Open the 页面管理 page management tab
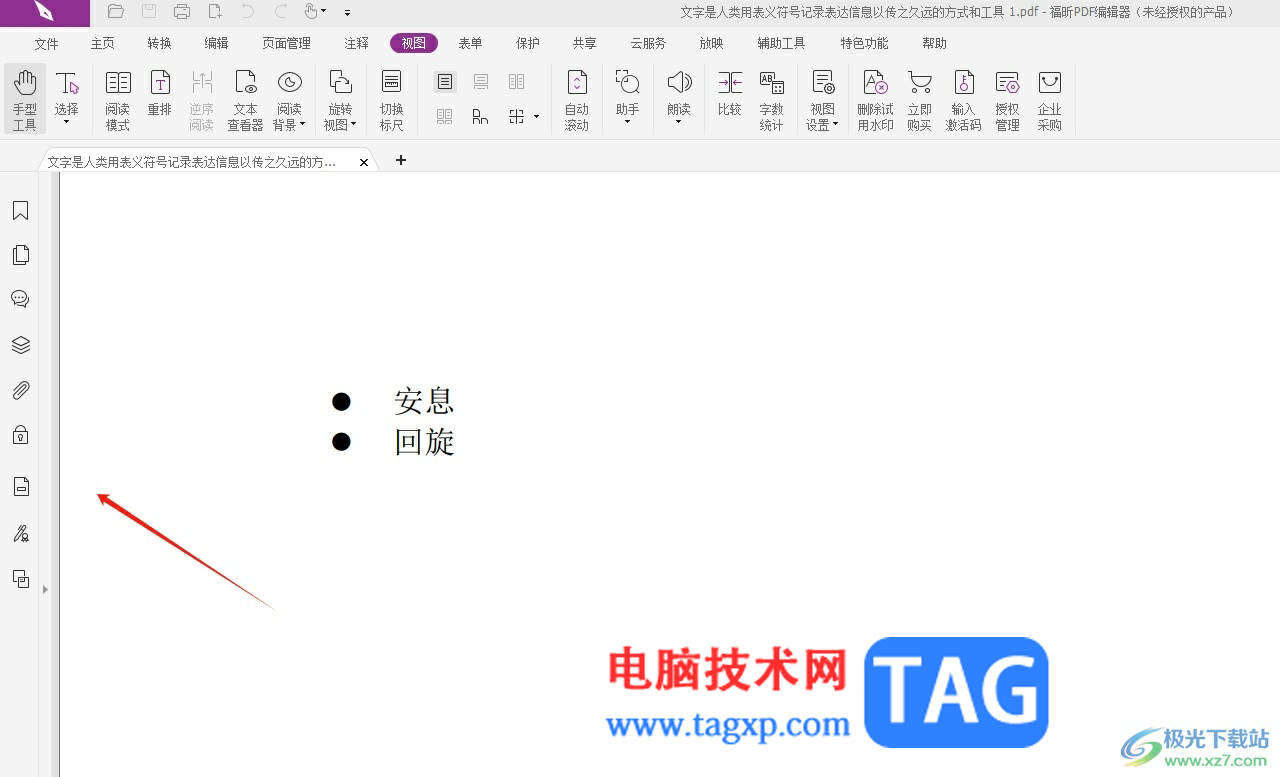1280x777 pixels. click(286, 44)
